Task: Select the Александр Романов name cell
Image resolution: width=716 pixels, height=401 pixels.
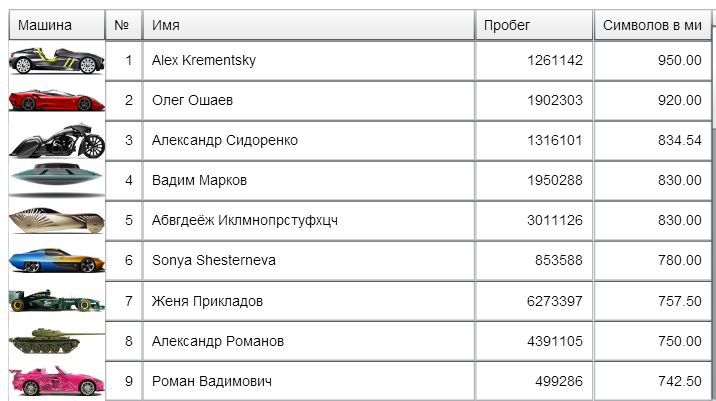Action: (309, 341)
